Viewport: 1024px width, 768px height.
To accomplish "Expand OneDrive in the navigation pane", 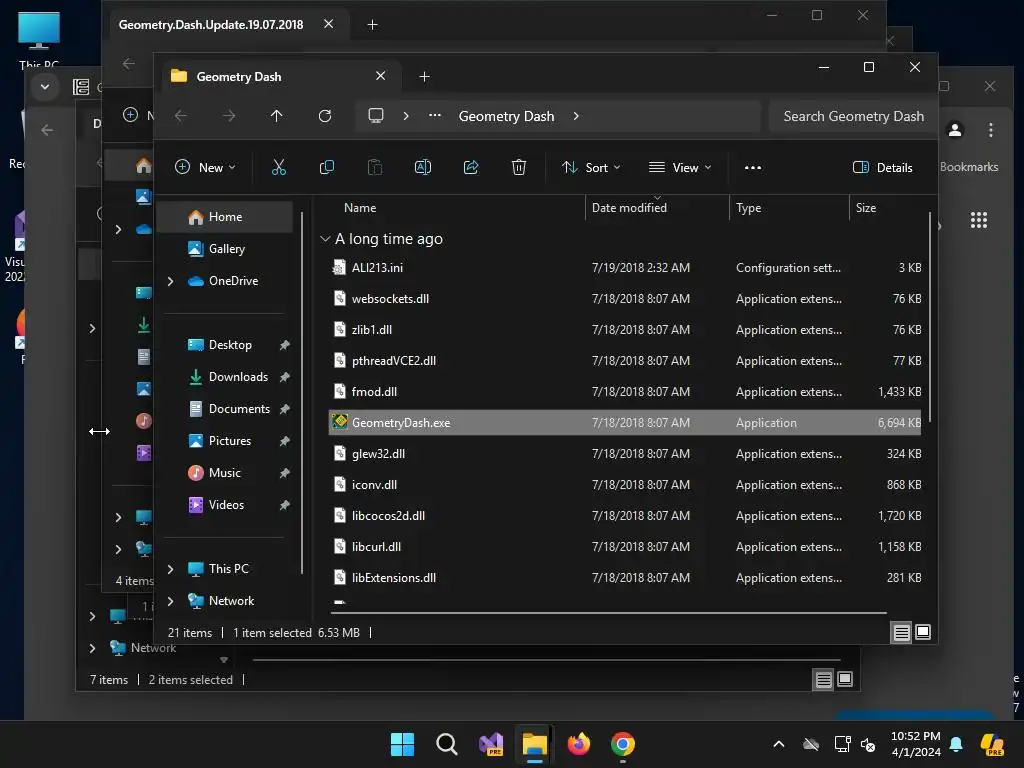I will point(170,281).
